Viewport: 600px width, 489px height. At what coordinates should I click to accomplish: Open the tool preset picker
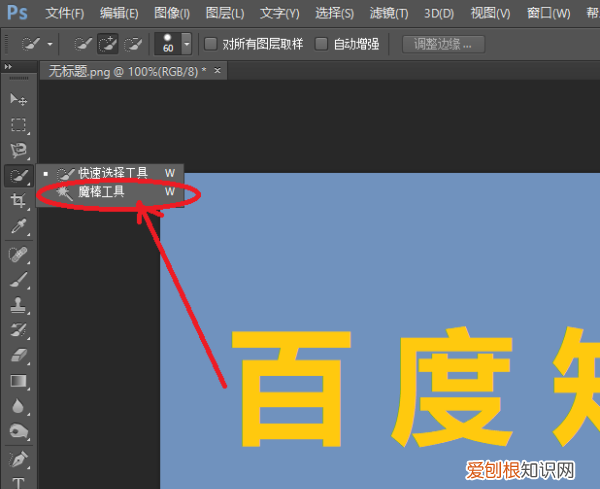(x=37, y=44)
